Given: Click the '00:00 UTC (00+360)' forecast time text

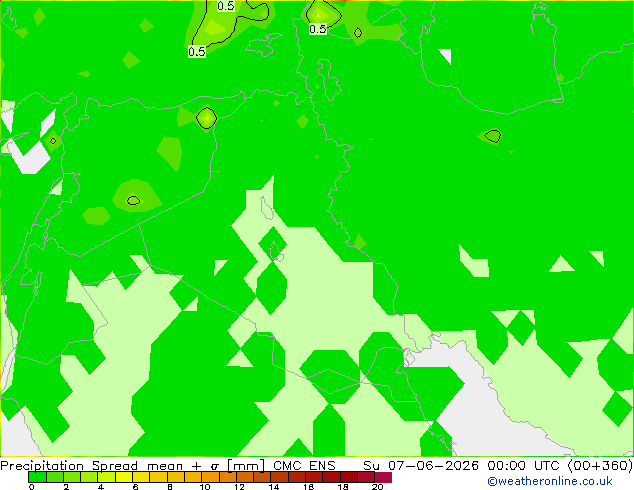Looking at the screenshot, I should (x=560, y=465).
